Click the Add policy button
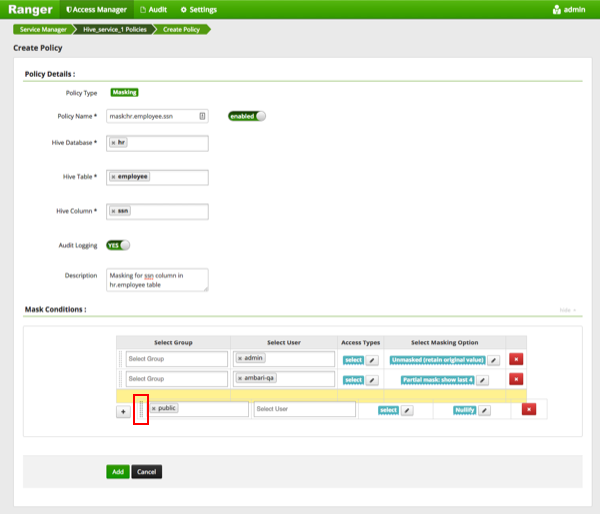This screenshot has height=514, width=600. click(x=117, y=471)
